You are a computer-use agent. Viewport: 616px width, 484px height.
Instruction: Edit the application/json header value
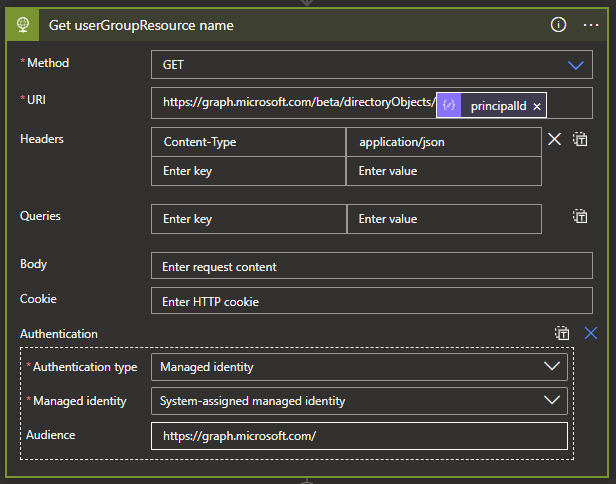tap(444, 142)
